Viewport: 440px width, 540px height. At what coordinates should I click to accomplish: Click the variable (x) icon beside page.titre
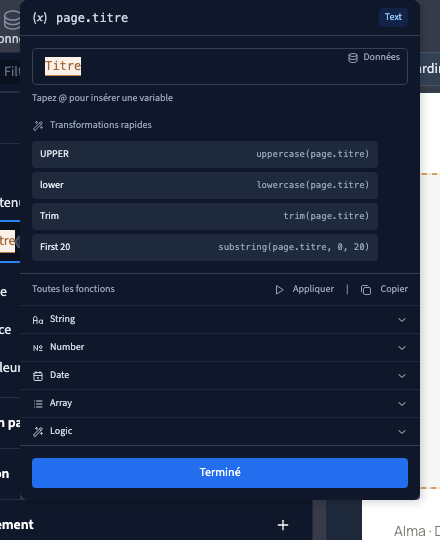[x=40, y=18]
